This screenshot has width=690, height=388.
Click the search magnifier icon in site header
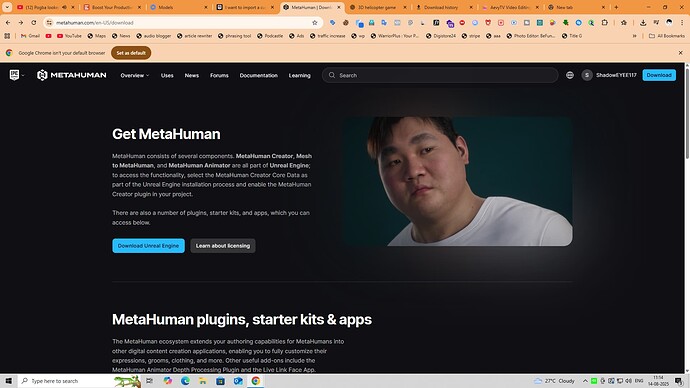point(332,75)
